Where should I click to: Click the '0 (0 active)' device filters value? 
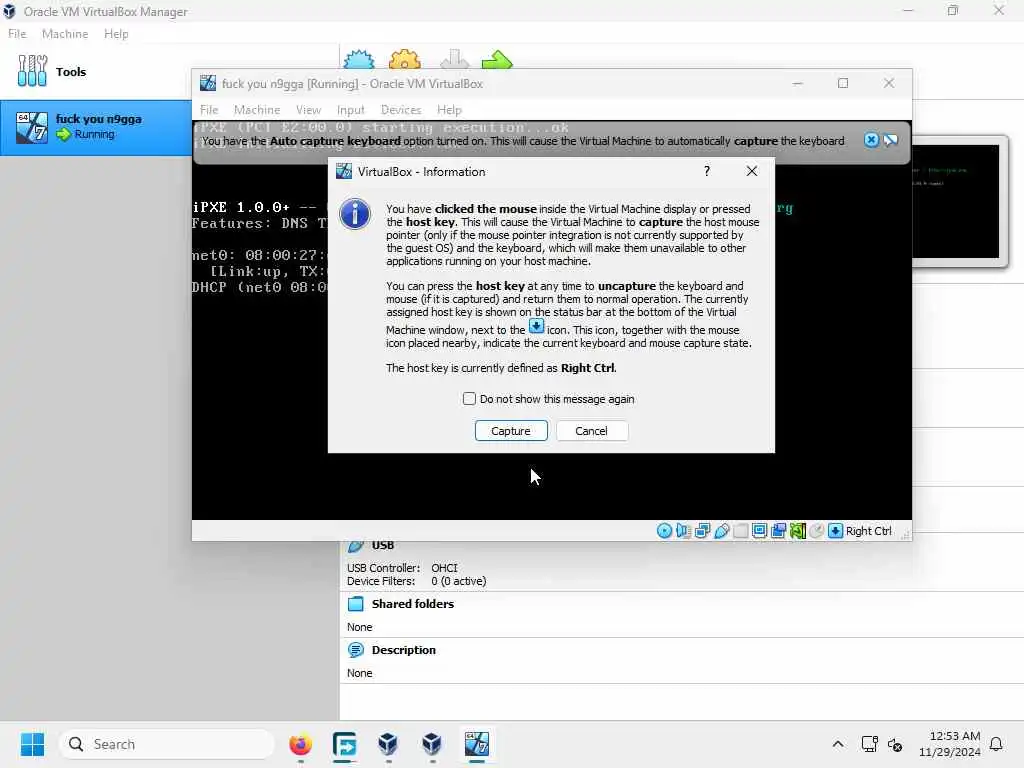coord(458,581)
